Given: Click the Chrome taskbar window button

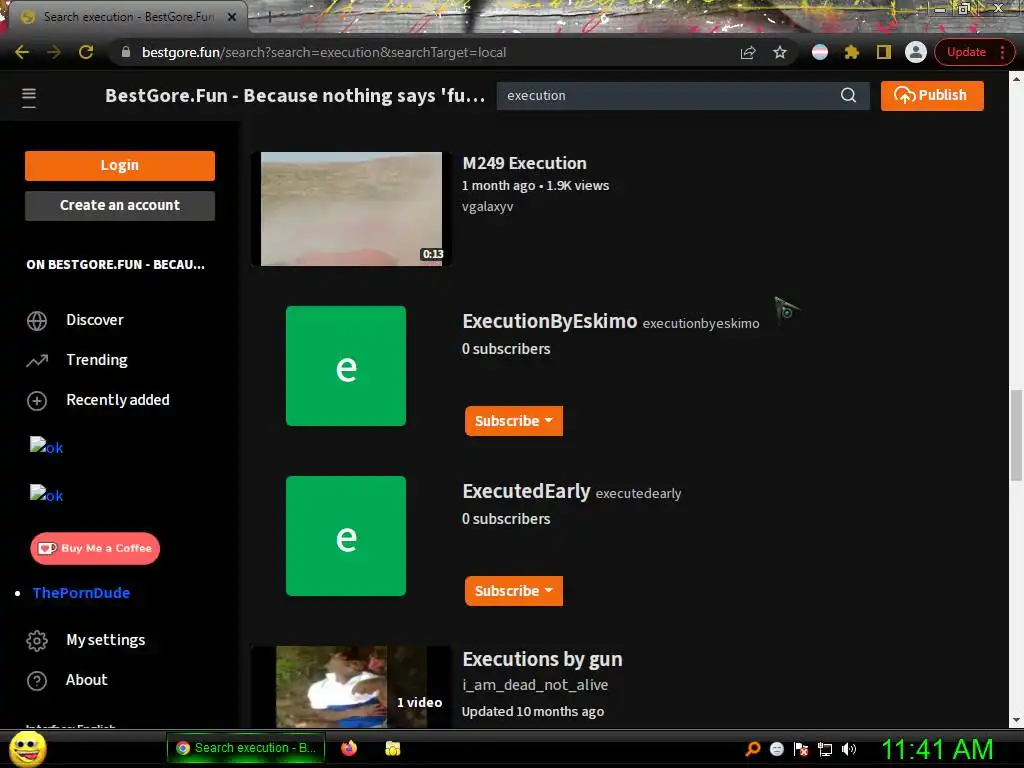Looking at the screenshot, I should (246, 748).
